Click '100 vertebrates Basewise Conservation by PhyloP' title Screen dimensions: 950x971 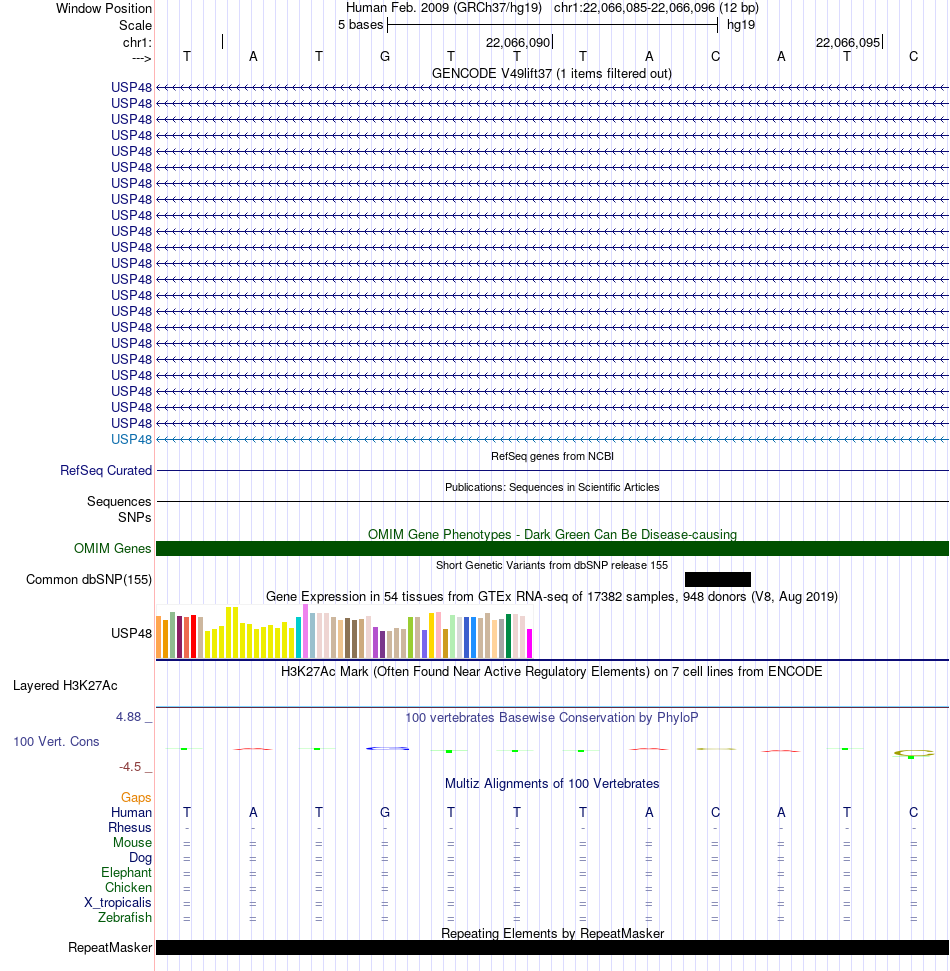552,718
